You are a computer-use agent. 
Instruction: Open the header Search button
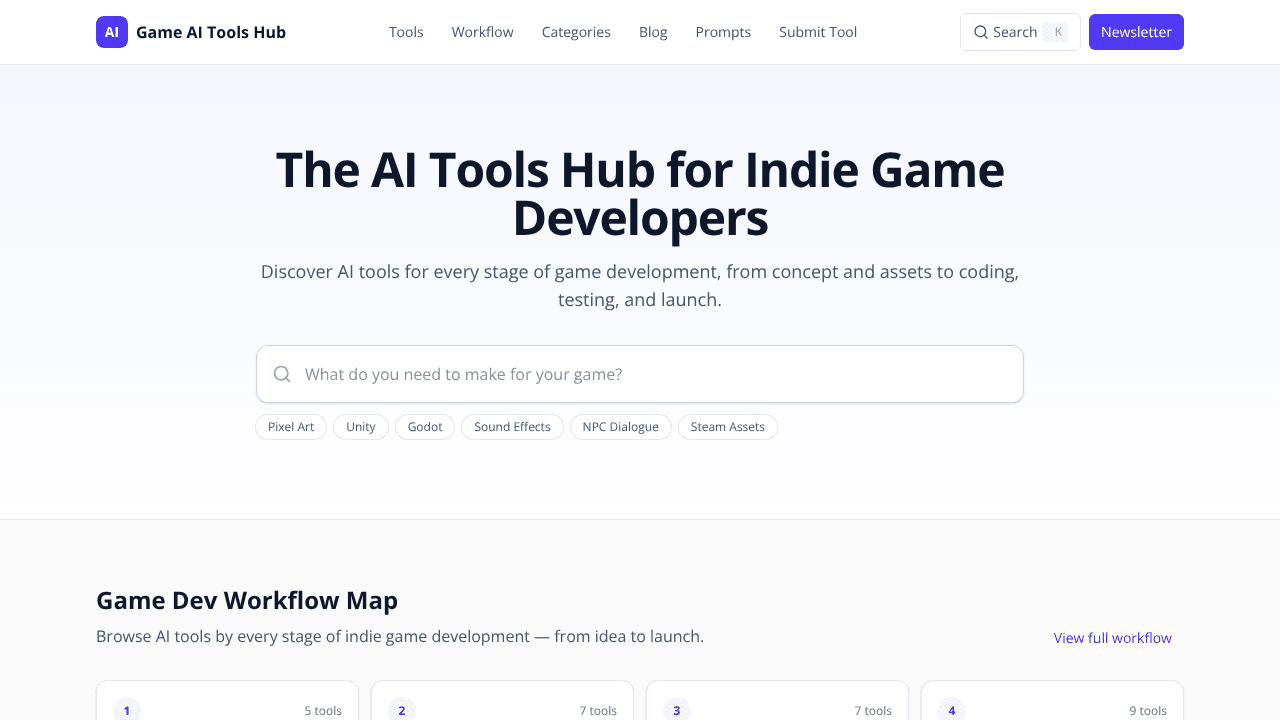click(1020, 32)
